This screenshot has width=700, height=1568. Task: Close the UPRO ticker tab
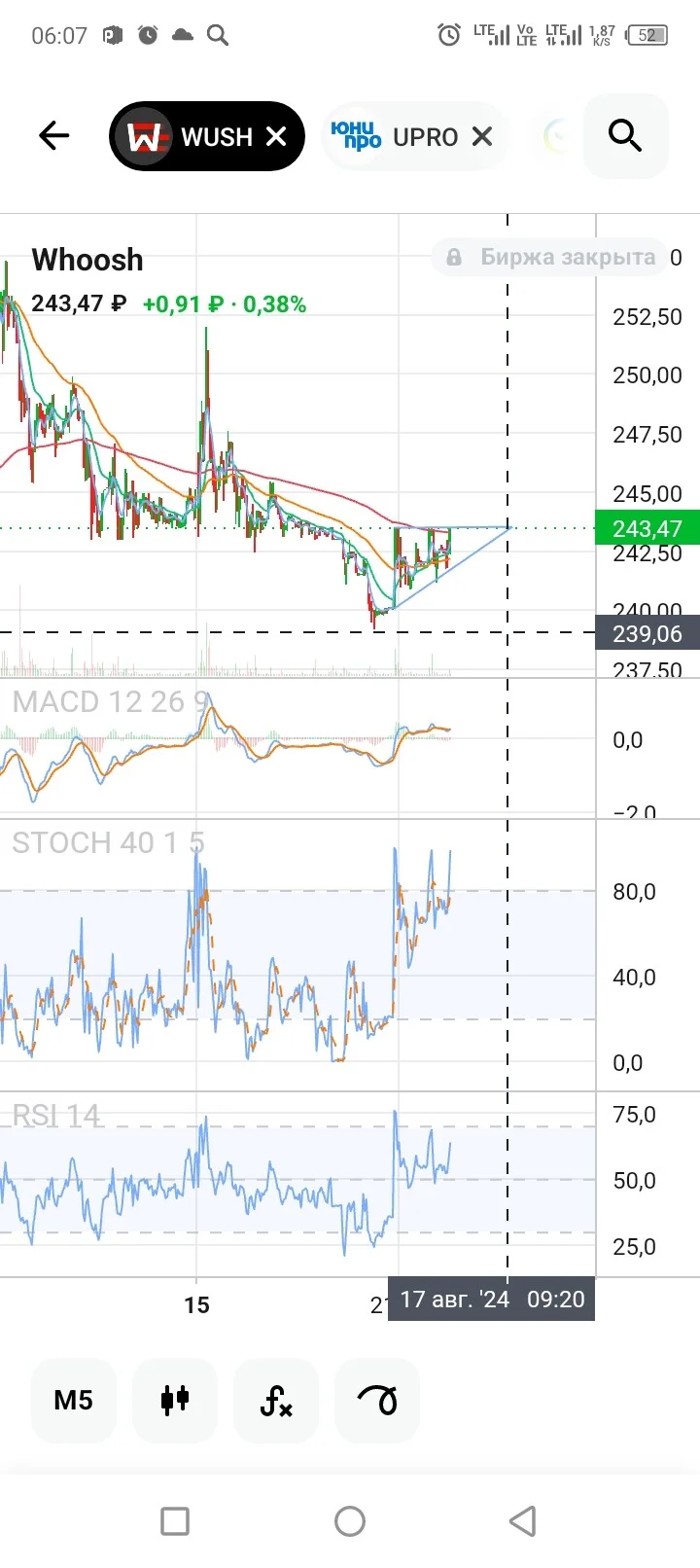482,136
